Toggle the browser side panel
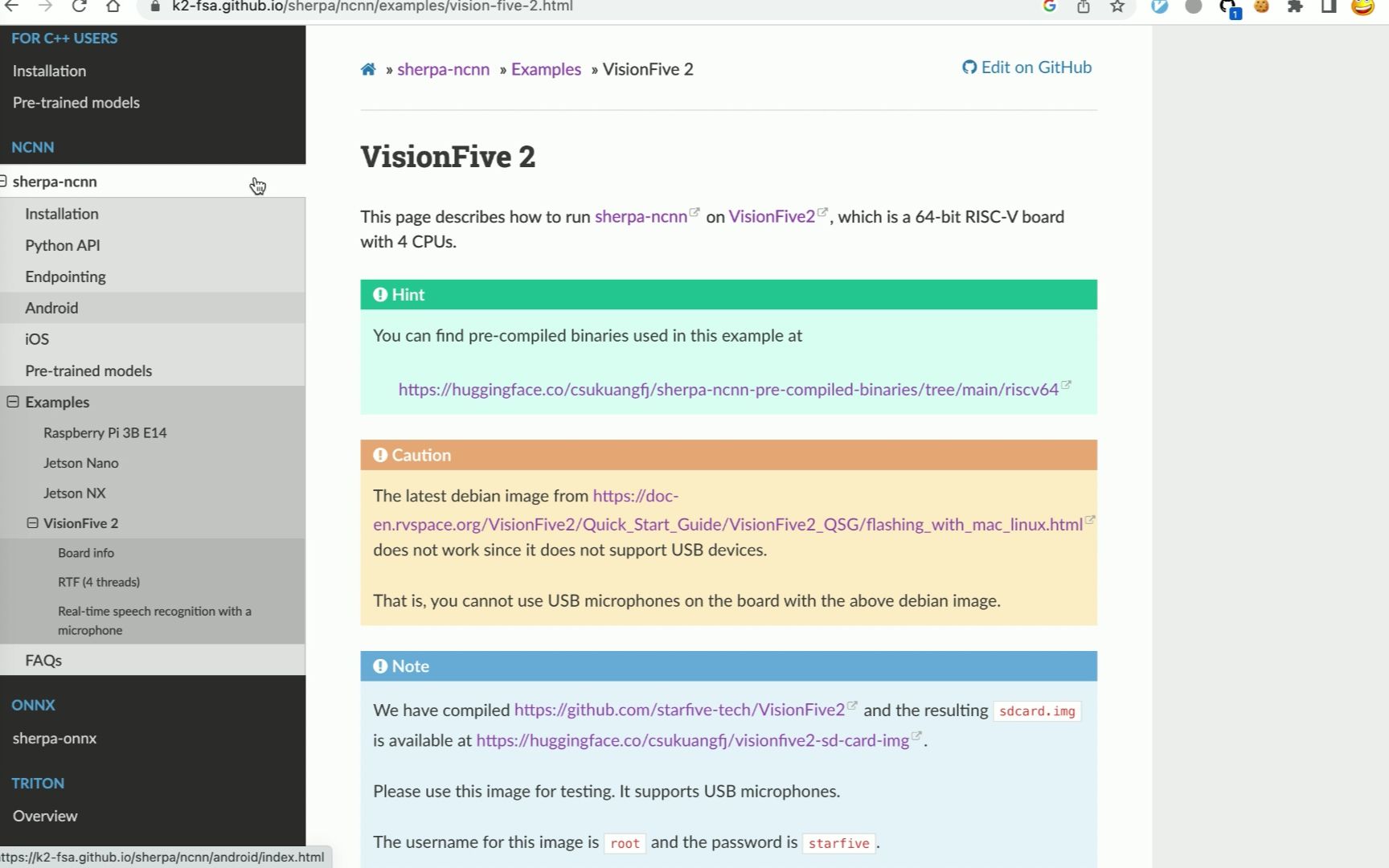1389x868 pixels. pyautogui.click(x=1329, y=6)
